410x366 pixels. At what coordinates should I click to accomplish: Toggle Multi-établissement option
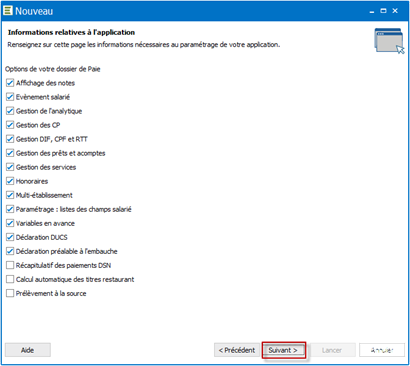(x=10, y=195)
